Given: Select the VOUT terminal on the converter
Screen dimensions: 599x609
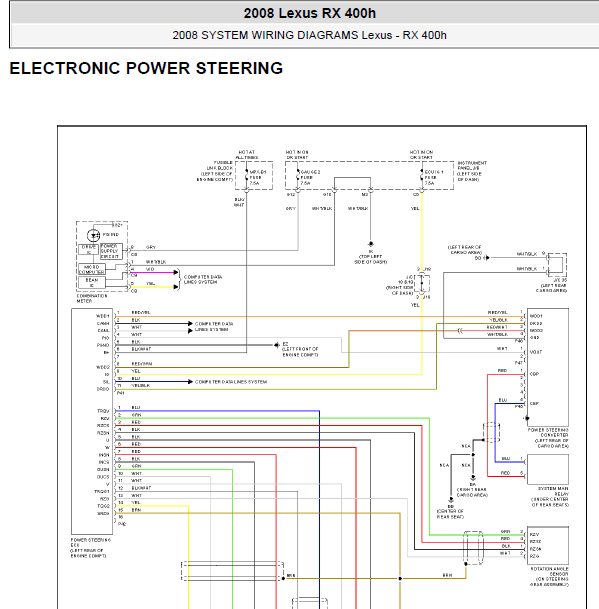Looking at the screenshot, I should coord(536,352).
